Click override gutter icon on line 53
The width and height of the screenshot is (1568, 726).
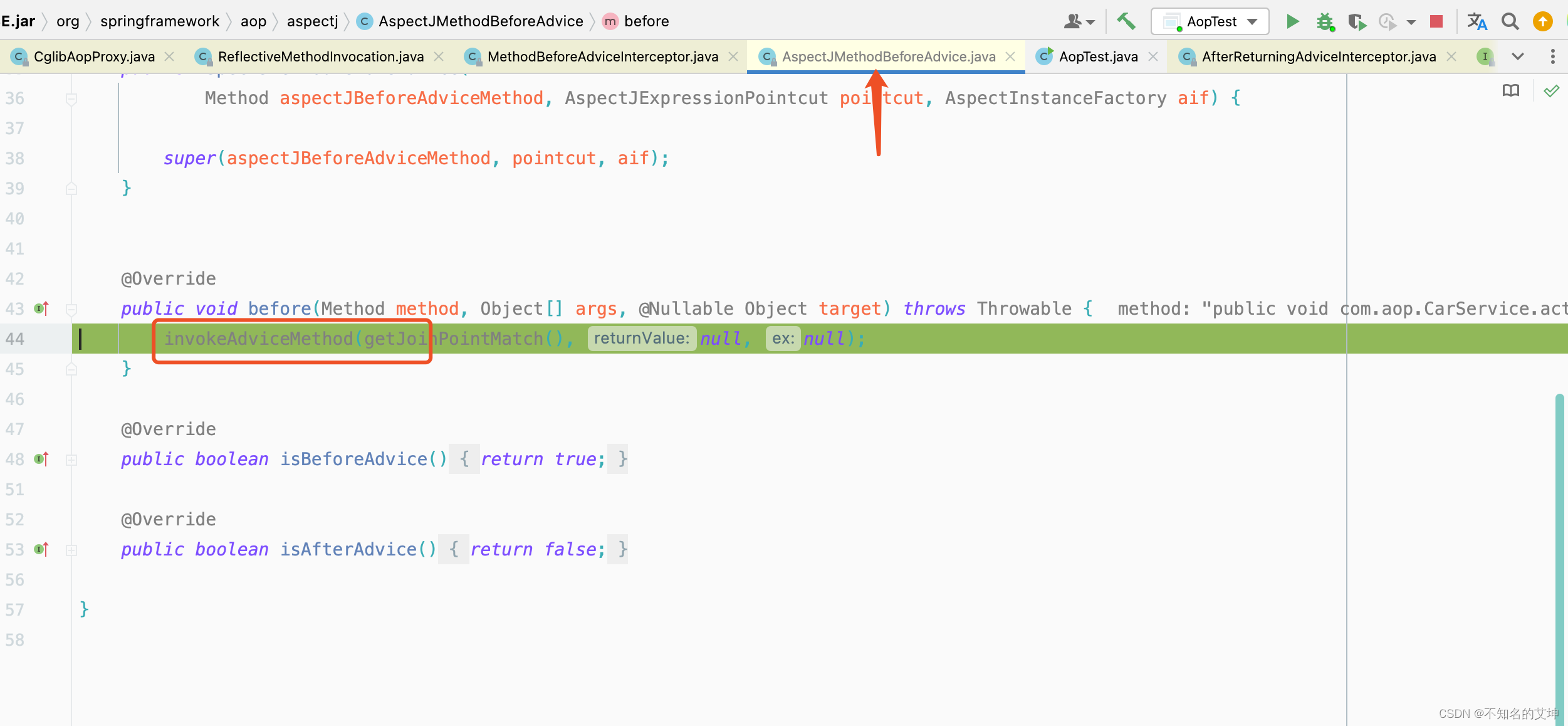click(x=41, y=549)
